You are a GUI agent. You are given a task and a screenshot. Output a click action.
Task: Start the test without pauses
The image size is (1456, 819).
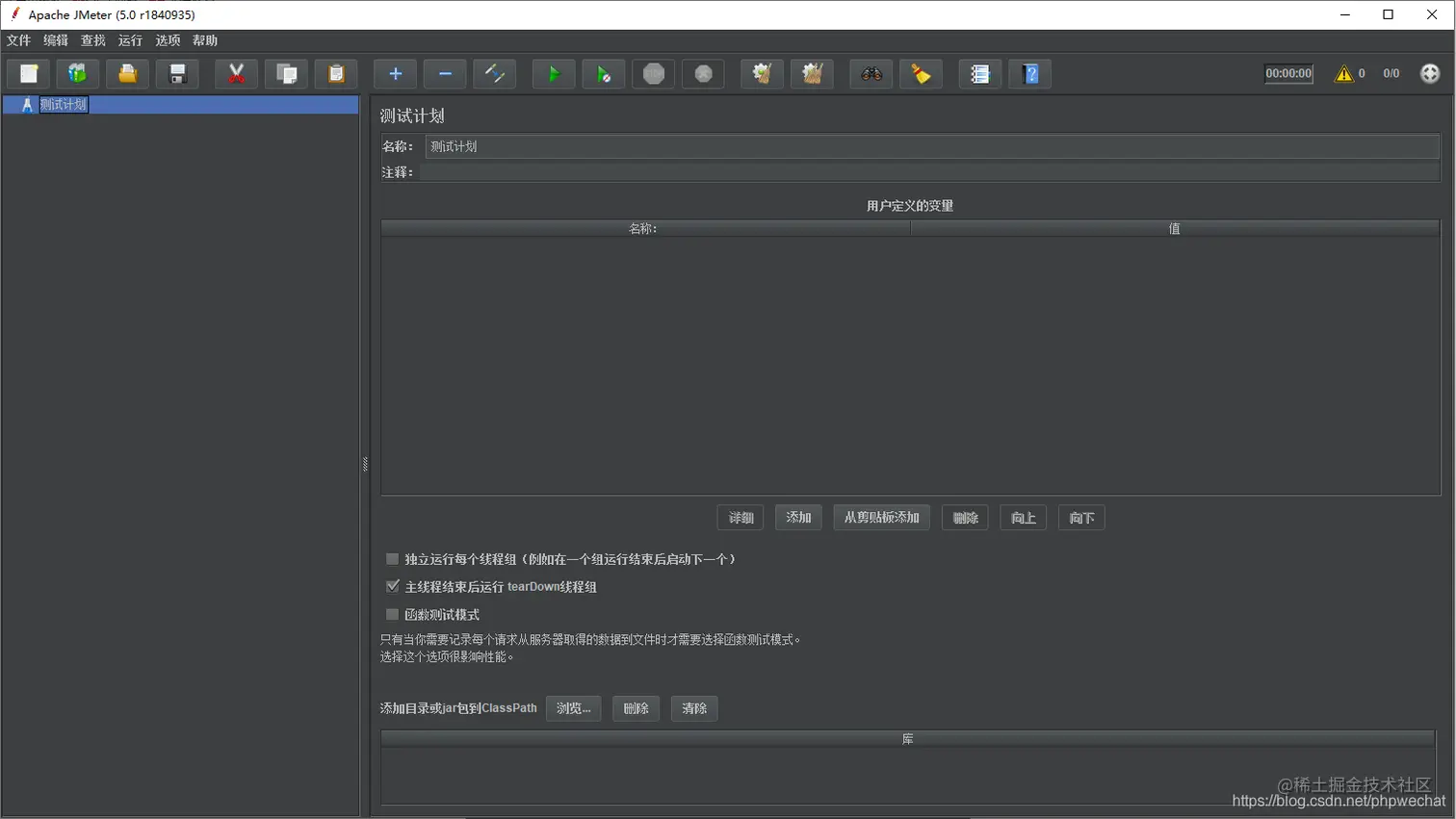pyautogui.click(x=603, y=73)
